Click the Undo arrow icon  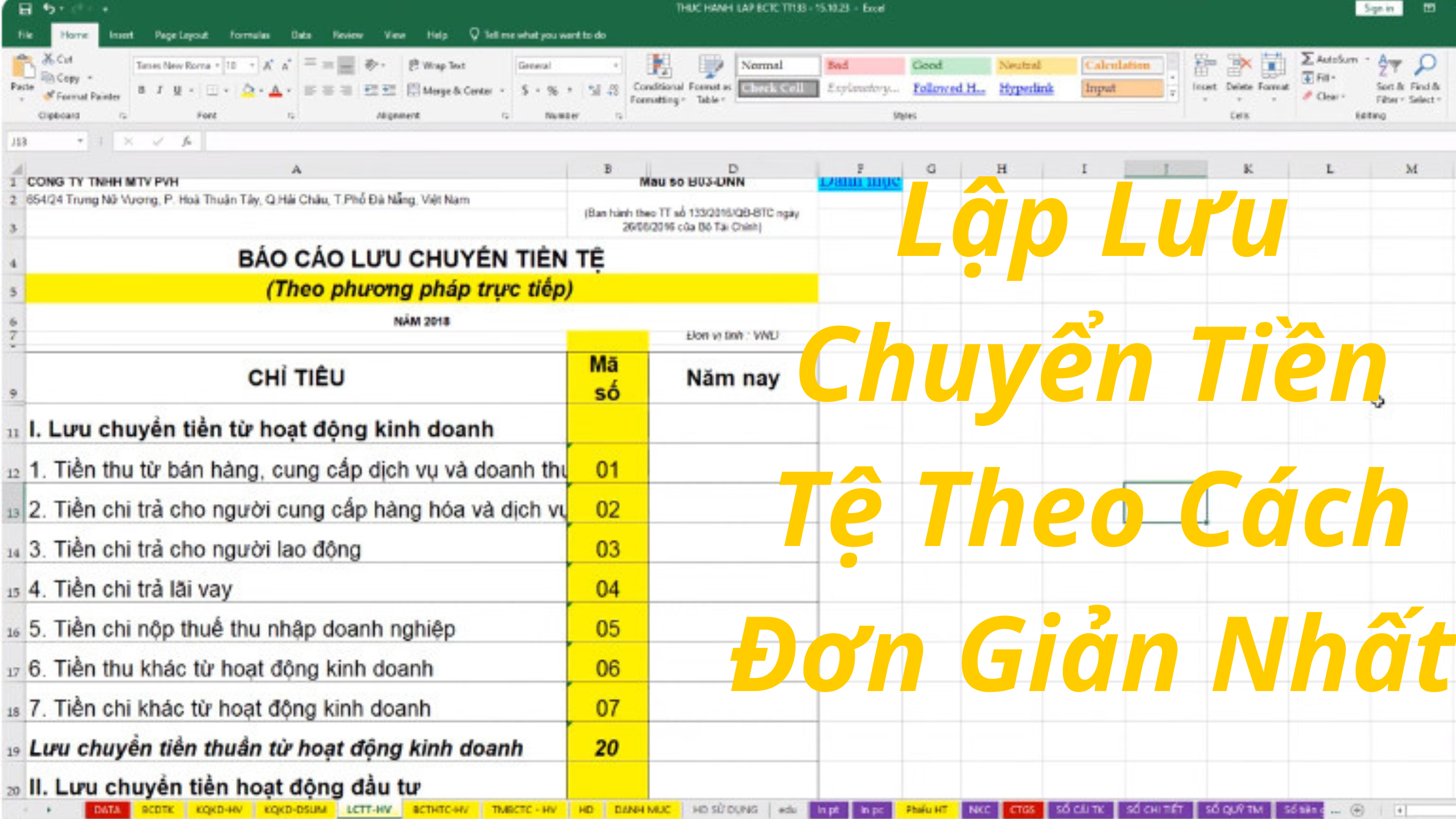click(48, 9)
